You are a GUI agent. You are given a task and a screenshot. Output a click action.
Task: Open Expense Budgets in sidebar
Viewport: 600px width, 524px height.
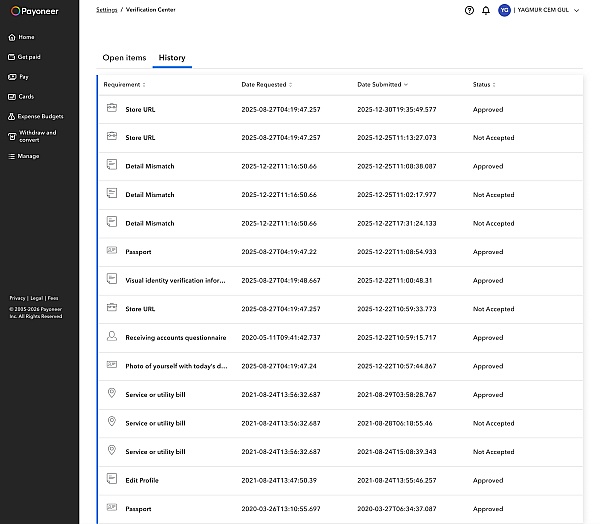pos(40,116)
